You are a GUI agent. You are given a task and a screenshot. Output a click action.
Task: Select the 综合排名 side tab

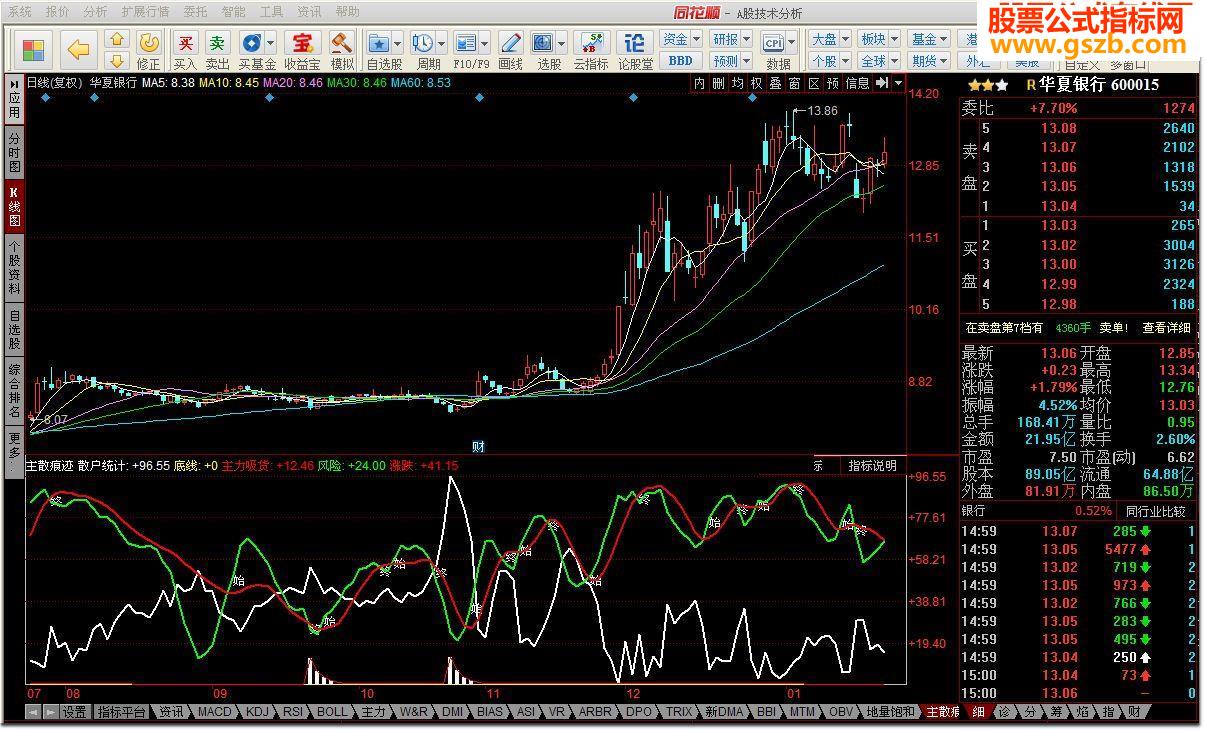[14, 392]
